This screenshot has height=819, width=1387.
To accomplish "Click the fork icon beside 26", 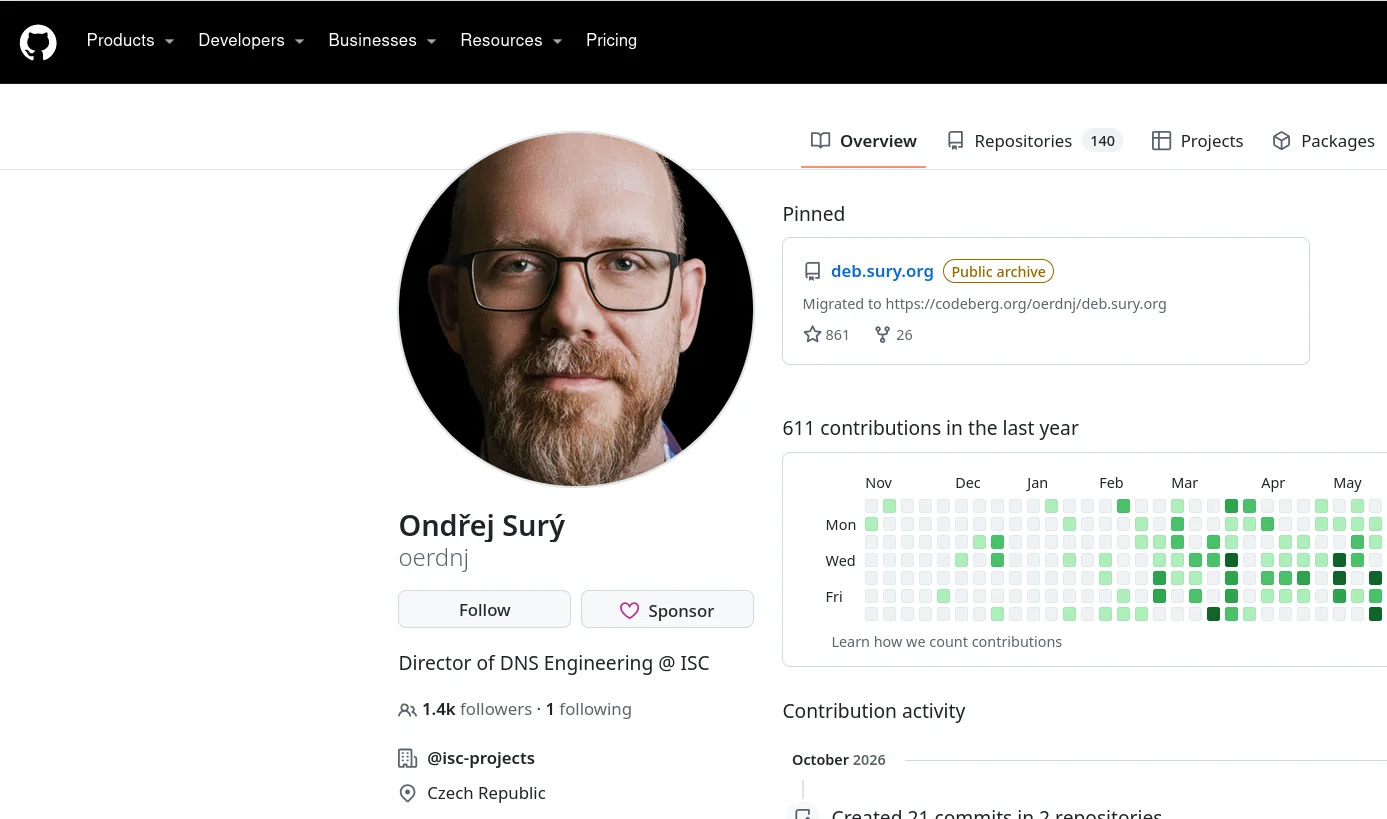I will tap(882, 334).
